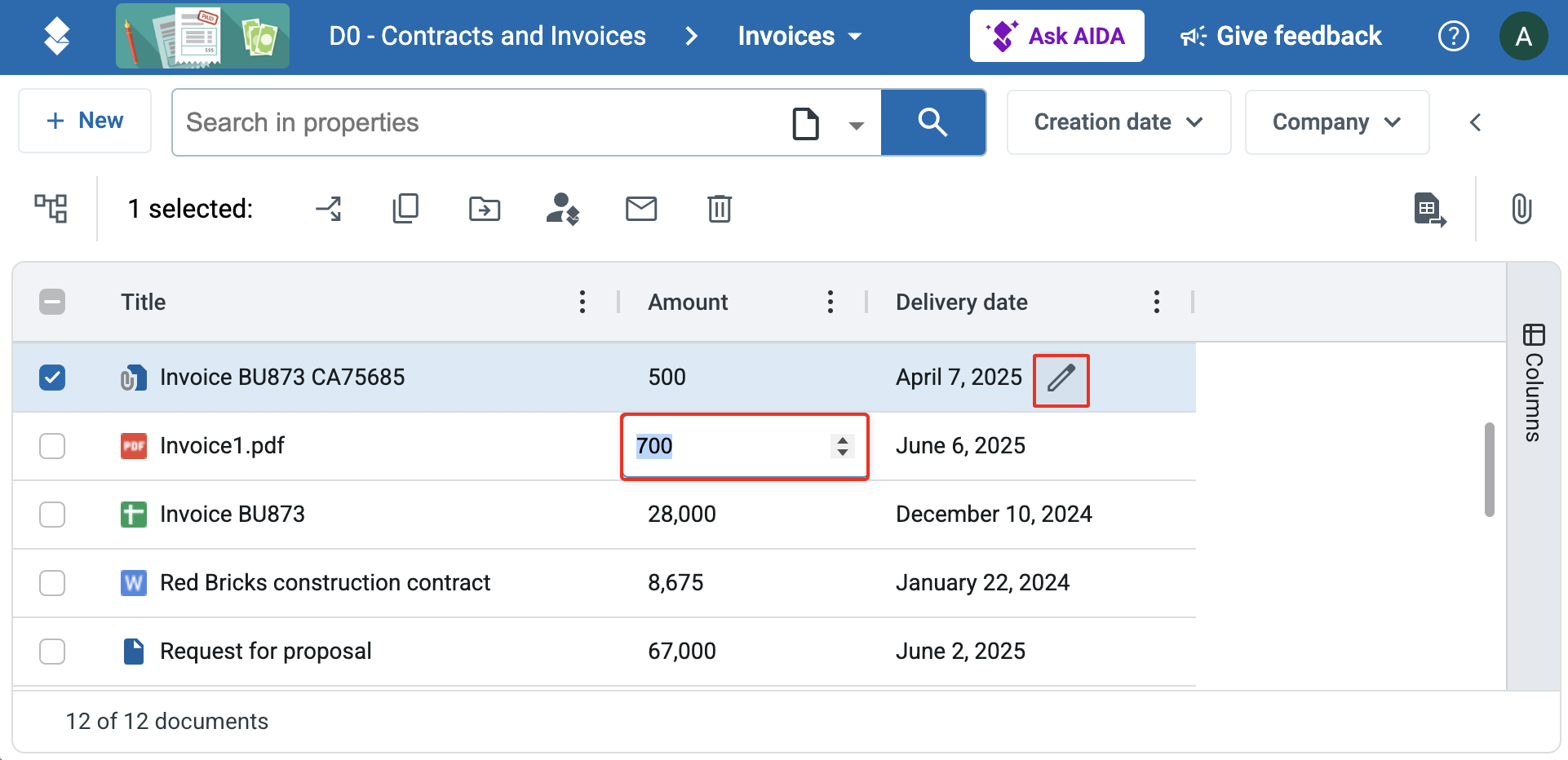Select the Invoice1.pdf row checkbox
Screen dimensions: 1568x760
52,446
